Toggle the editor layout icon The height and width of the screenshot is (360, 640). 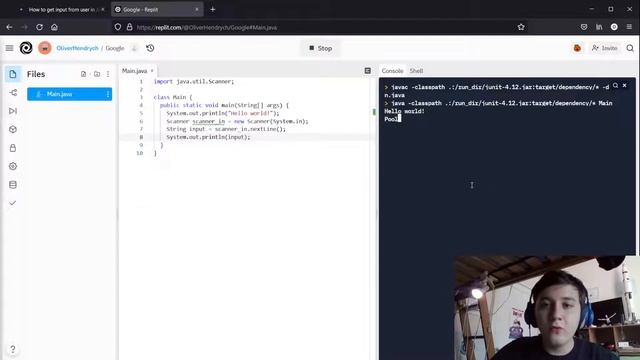click(x=367, y=71)
